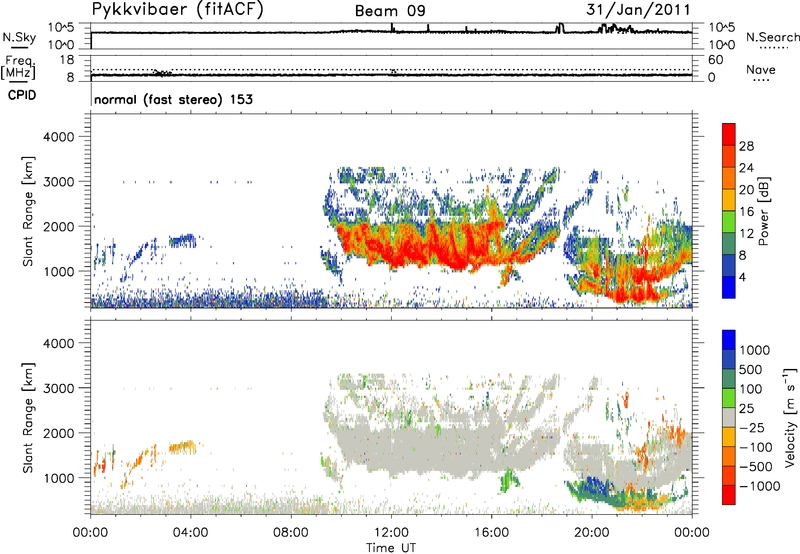
Task: Click the red top of power colorbar
Action: point(729,134)
